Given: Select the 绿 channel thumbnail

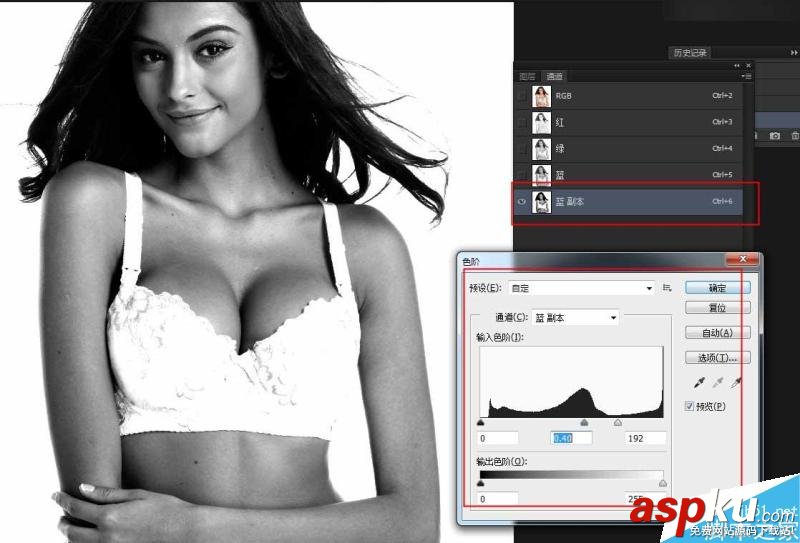Looking at the screenshot, I should click(x=541, y=149).
